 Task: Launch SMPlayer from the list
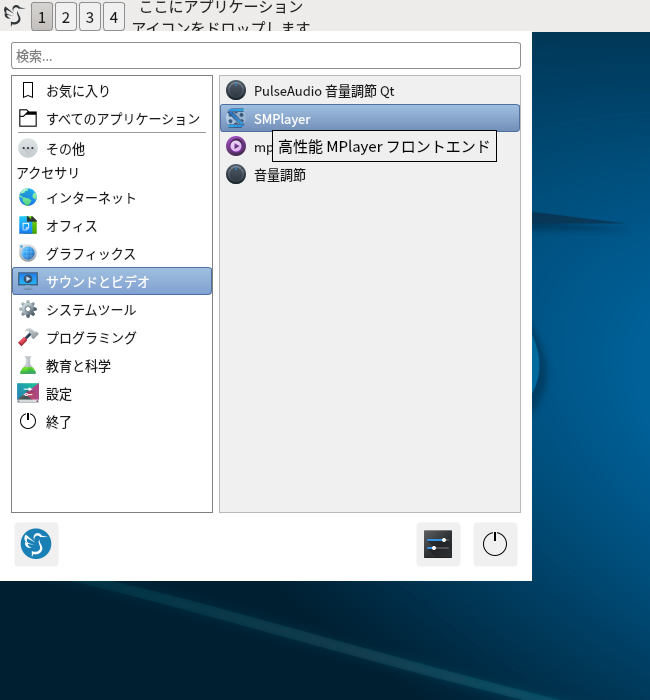coord(370,118)
